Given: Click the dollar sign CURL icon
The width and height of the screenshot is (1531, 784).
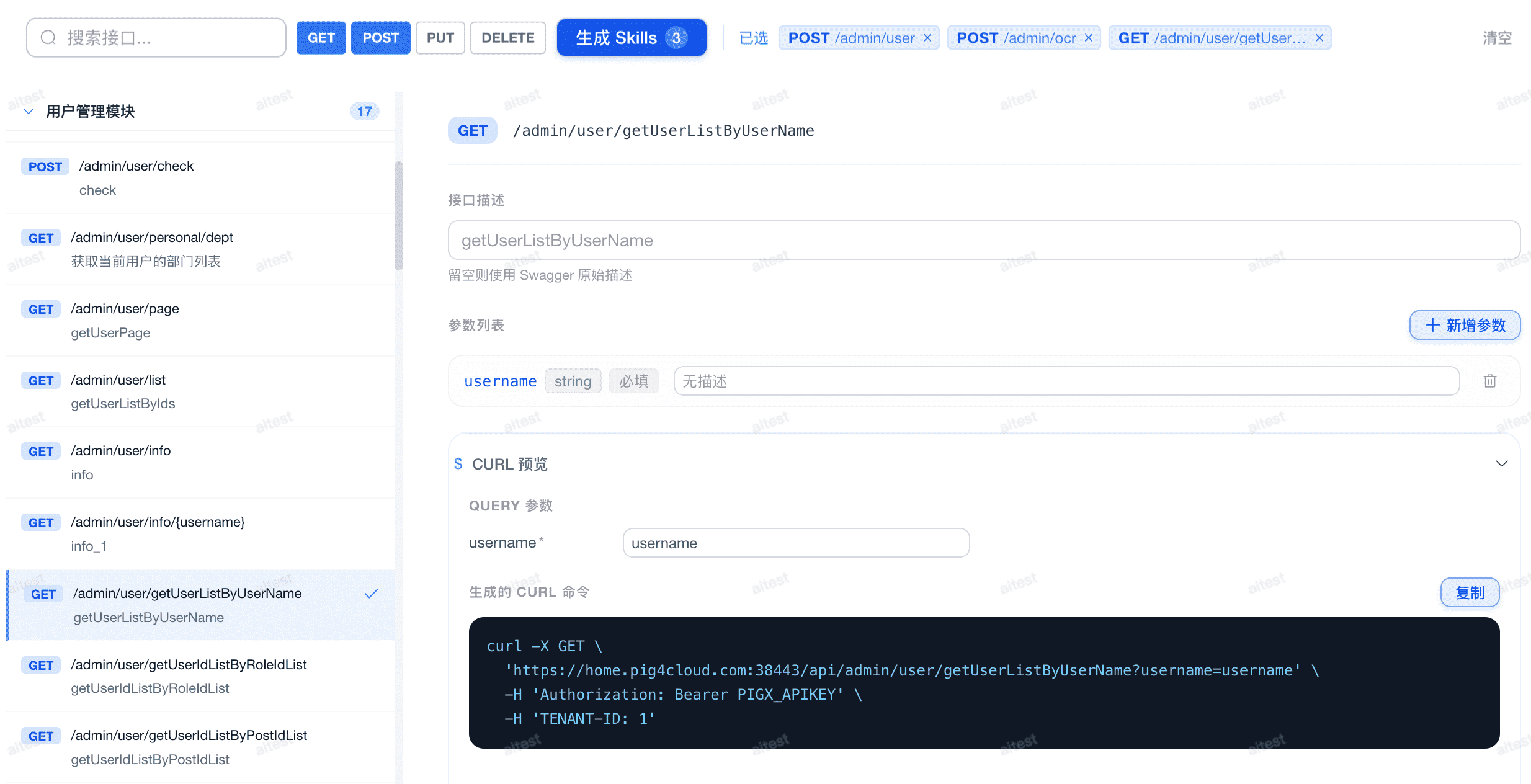Looking at the screenshot, I should (458, 464).
